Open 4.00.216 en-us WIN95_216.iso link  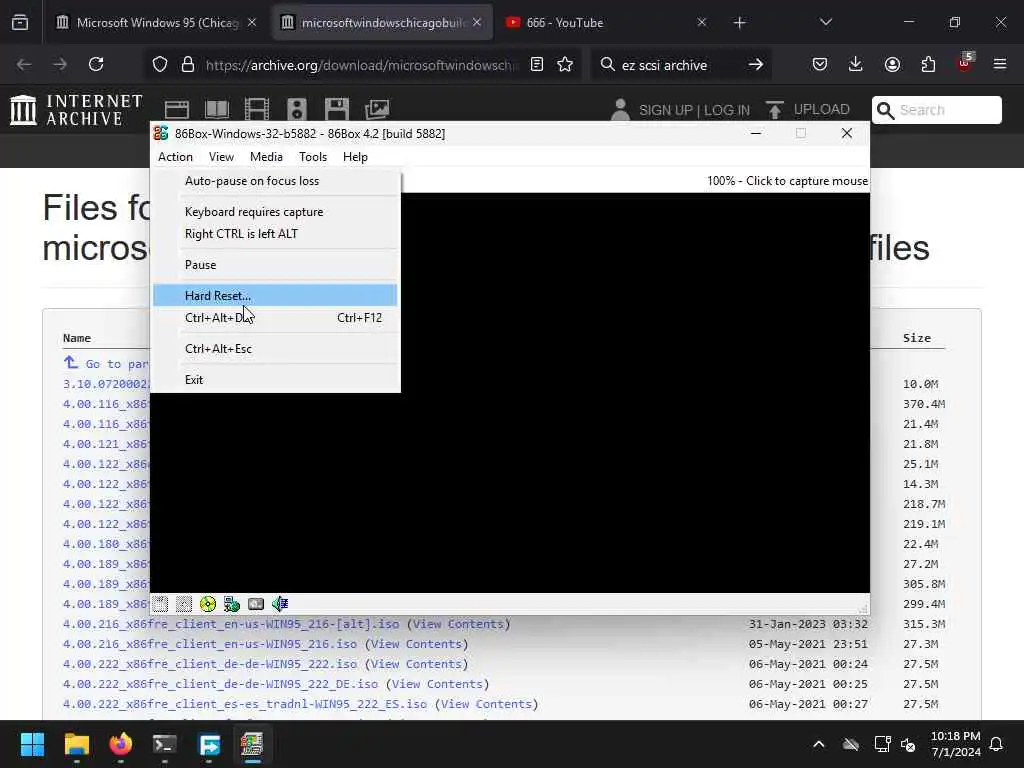coord(210,644)
